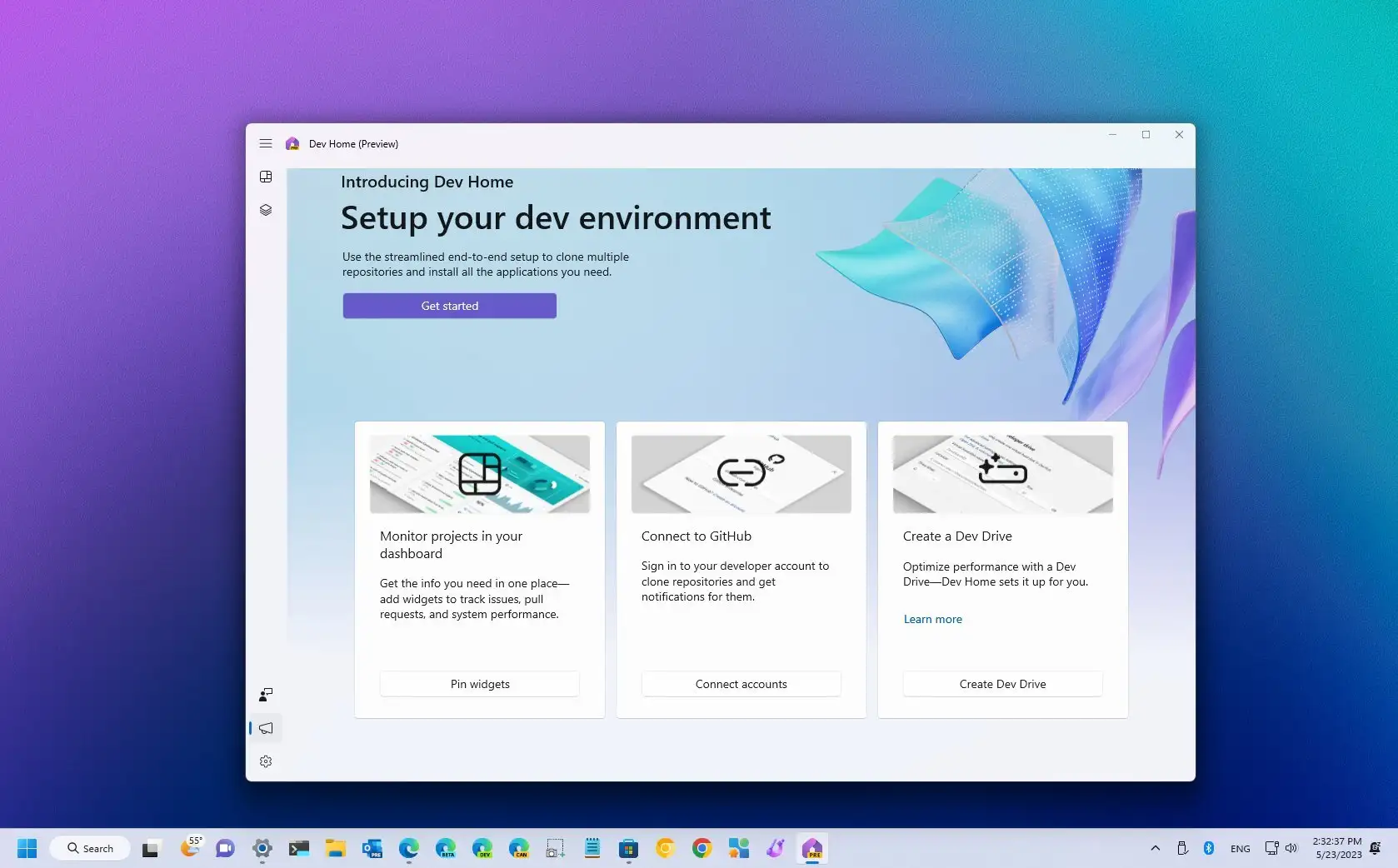Image resolution: width=1398 pixels, height=868 pixels.
Task: Open Machine configuration in the sidebar
Action: pos(266,210)
